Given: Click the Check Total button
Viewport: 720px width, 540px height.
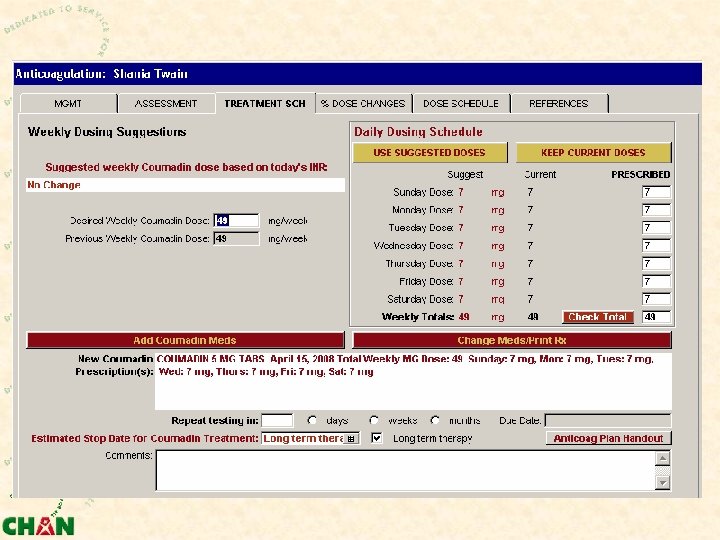Looking at the screenshot, I should [598, 317].
